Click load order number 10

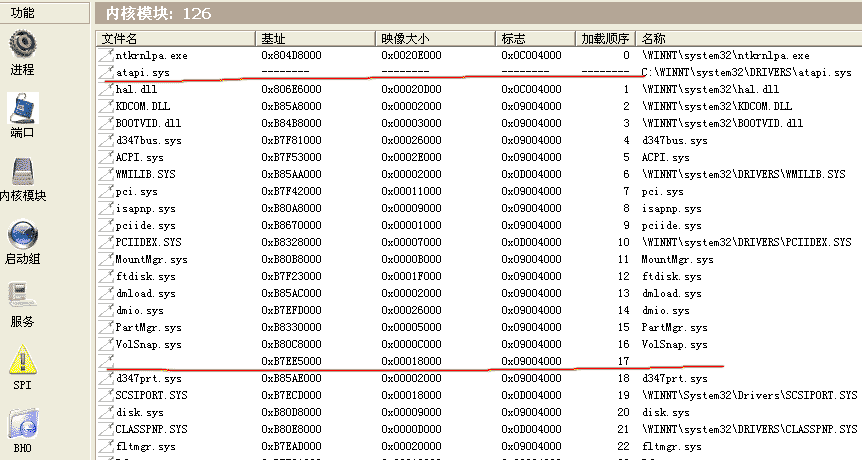pos(623,242)
